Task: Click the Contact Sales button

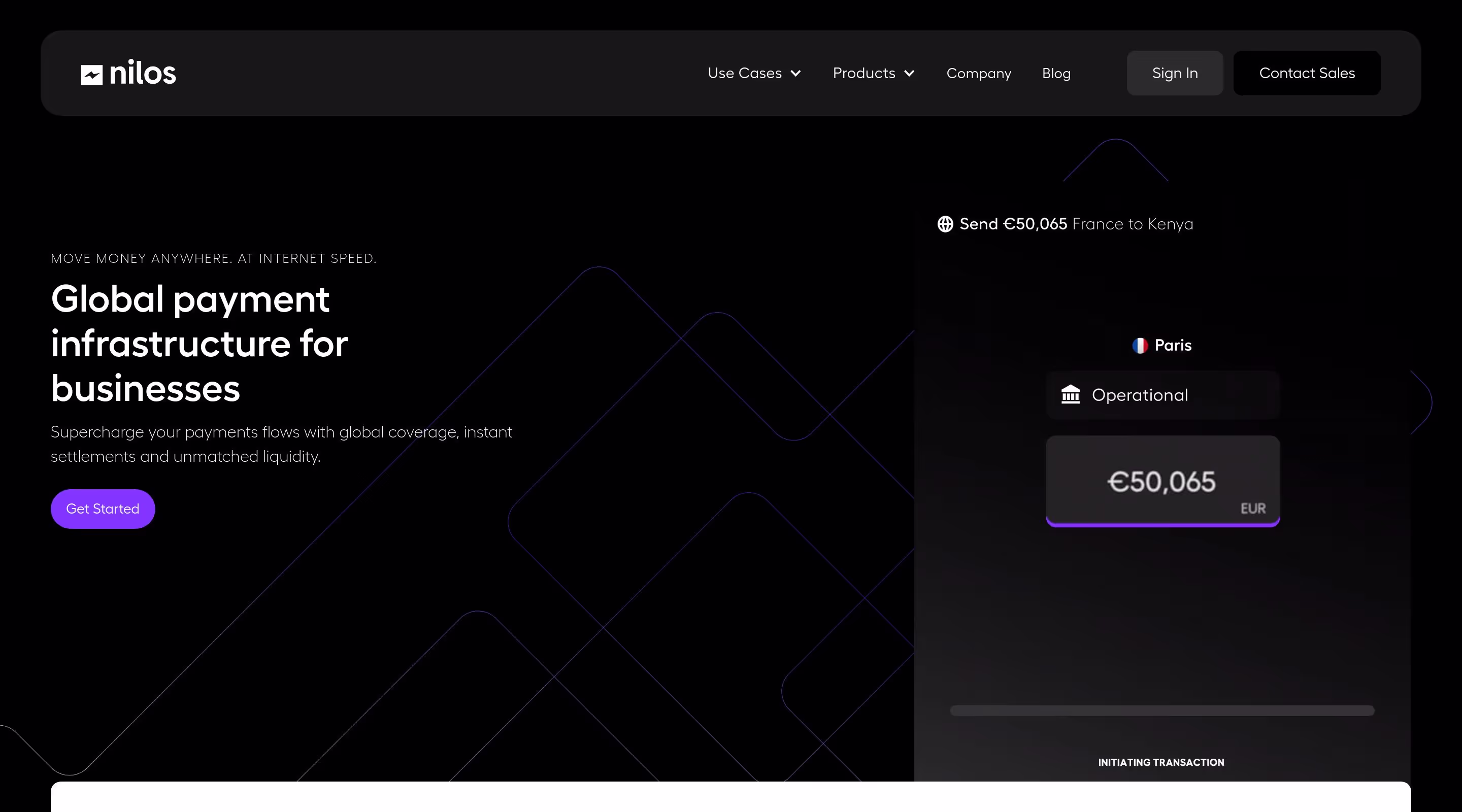Action: [x=1307, y=73]
